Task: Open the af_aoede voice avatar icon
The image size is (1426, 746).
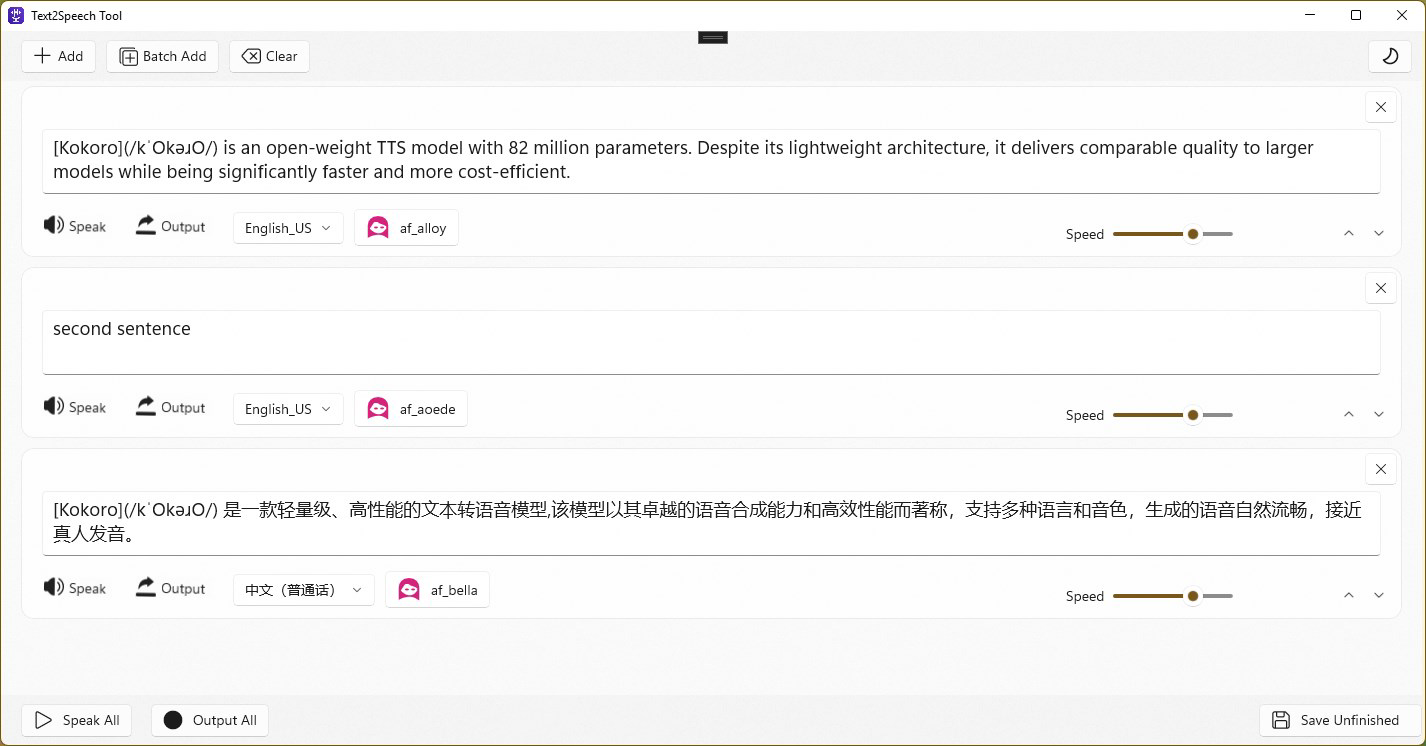Action: tap(378, 408)
